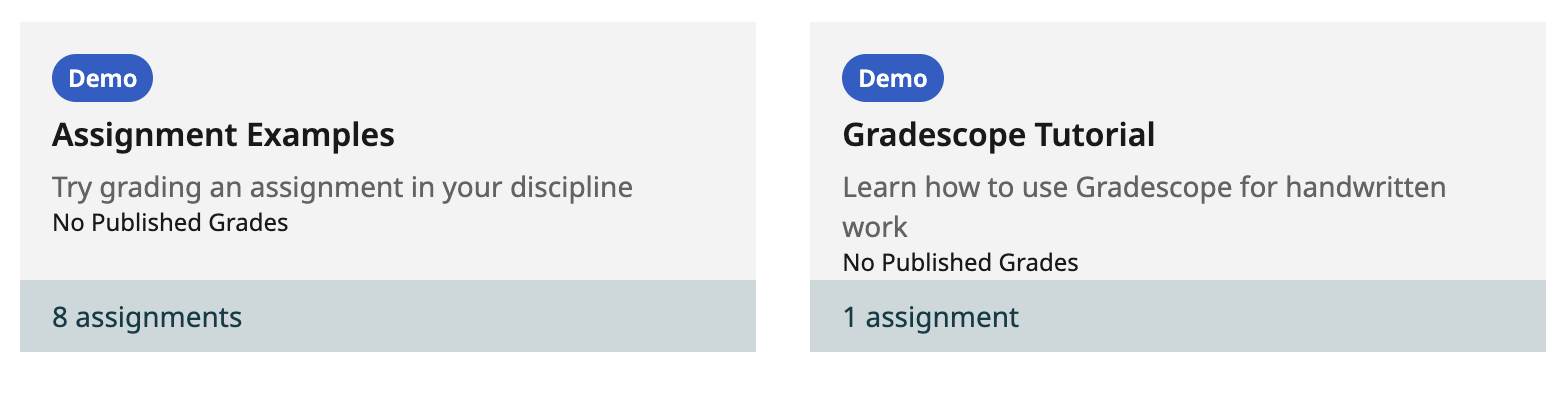Select the 1 assignment footer bar
Viewport: 1564px width, 394px height.
pyautogui.click(x=1178, y=316)
